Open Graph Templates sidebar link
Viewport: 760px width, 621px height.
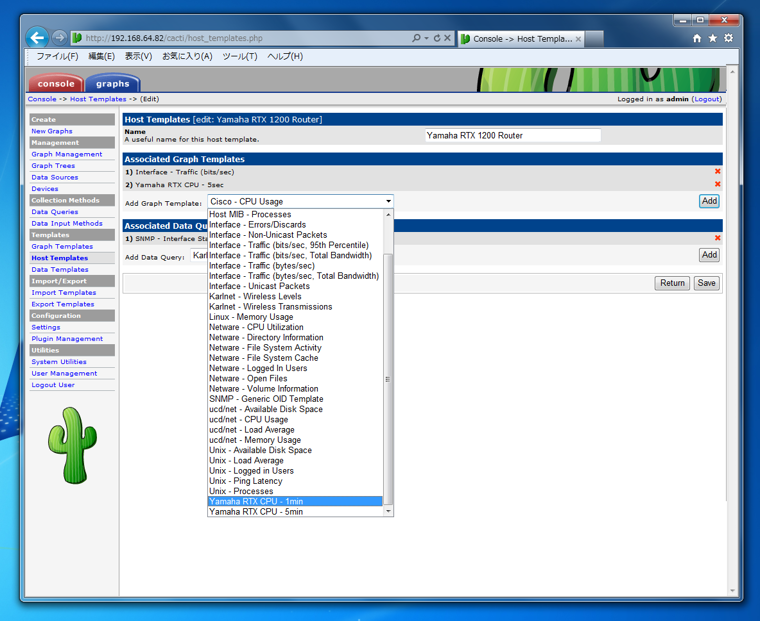62,246
